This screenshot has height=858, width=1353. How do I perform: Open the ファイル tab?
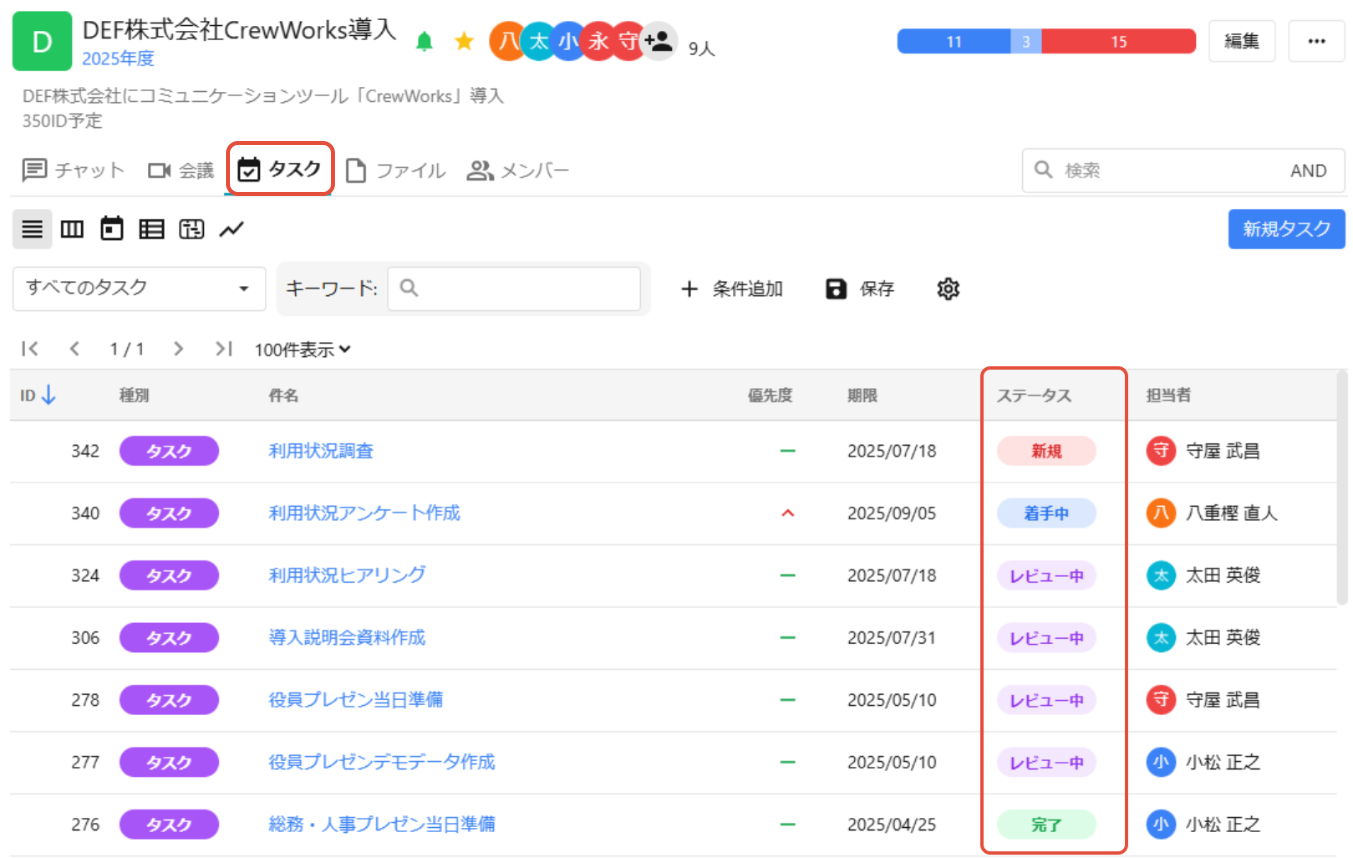coord(395,170)
